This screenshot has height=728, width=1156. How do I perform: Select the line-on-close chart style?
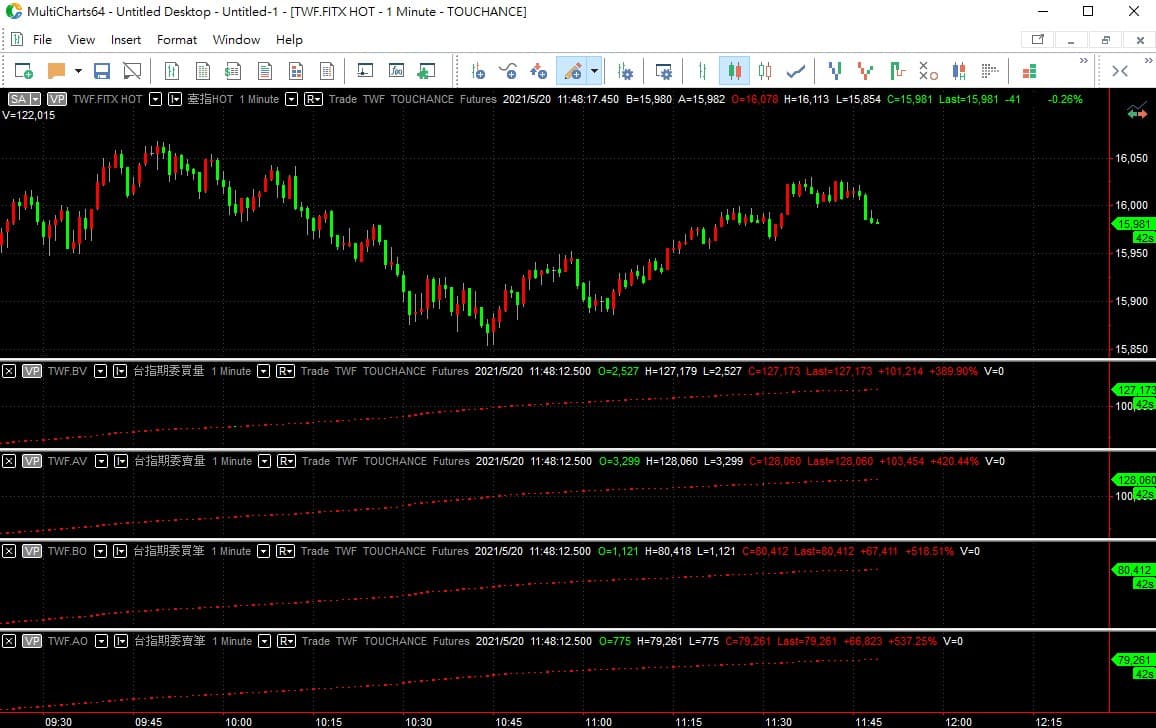pos(795,71)
